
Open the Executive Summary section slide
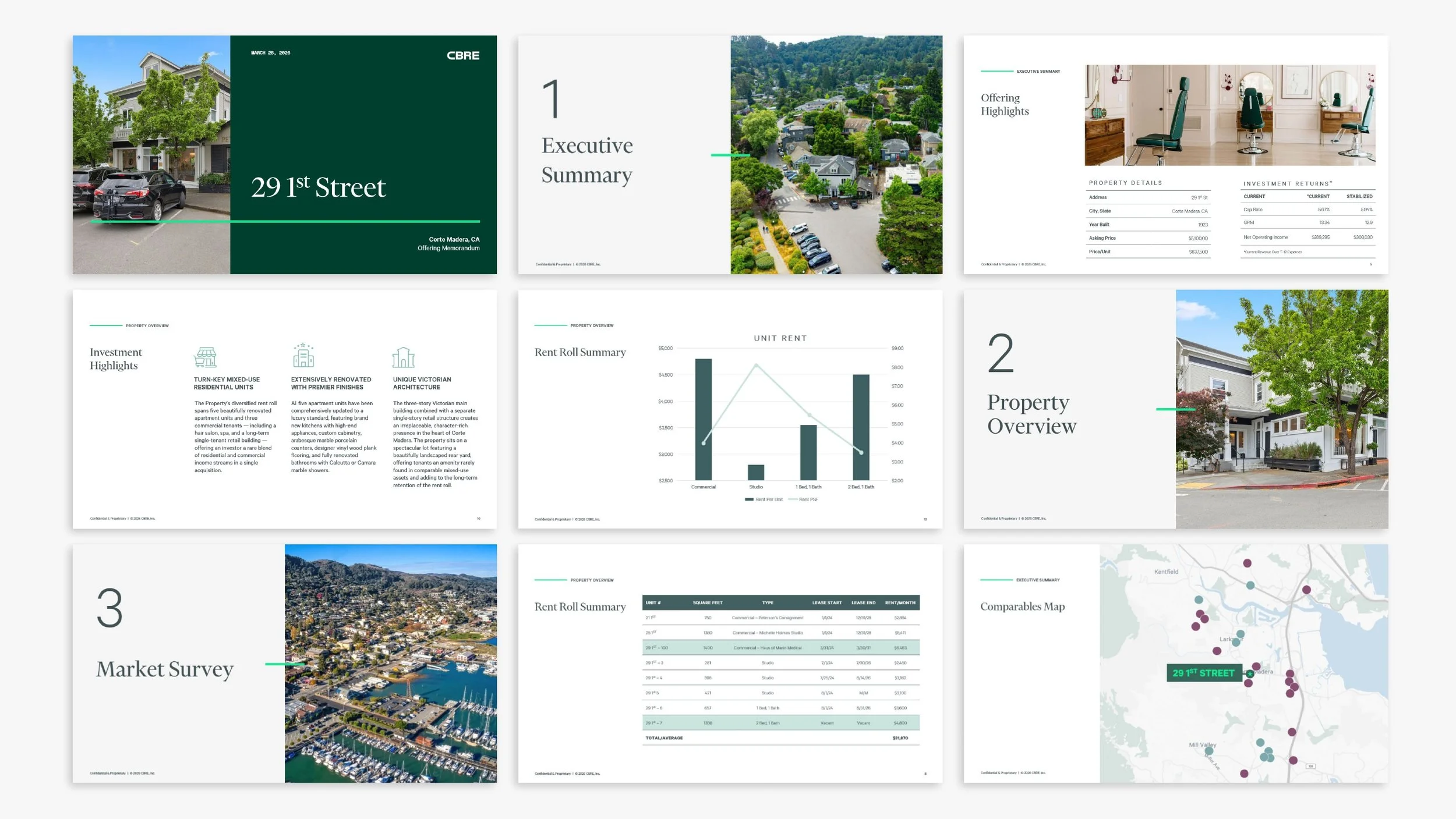pyautogui.click(x=730, y=155)
